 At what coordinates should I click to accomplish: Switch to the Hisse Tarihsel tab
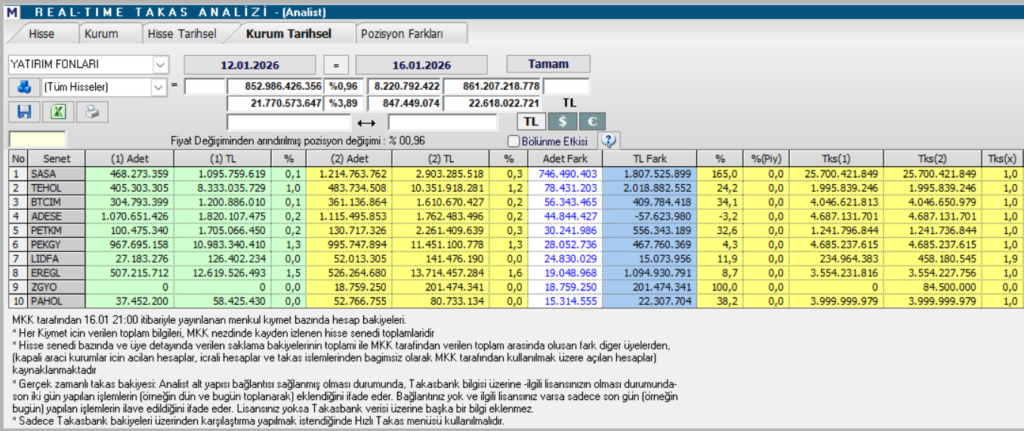(x=181, y=33)
